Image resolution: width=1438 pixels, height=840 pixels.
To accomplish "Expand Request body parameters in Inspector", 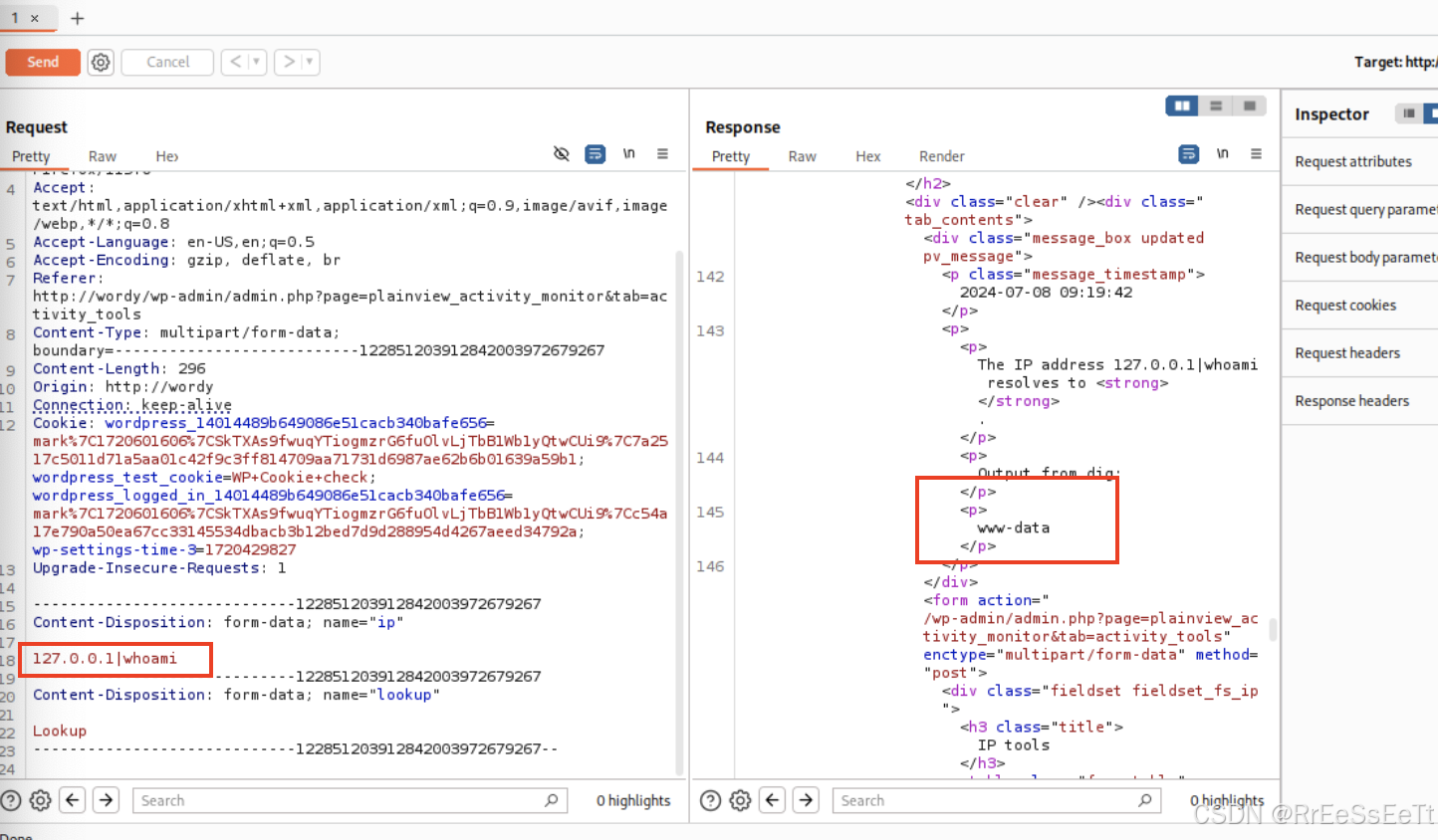I will (x=1360, y=257).
